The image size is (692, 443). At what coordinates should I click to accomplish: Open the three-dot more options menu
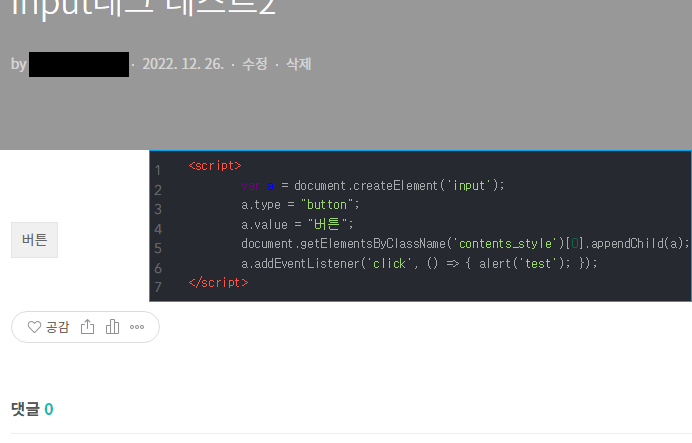coord(137,327)
